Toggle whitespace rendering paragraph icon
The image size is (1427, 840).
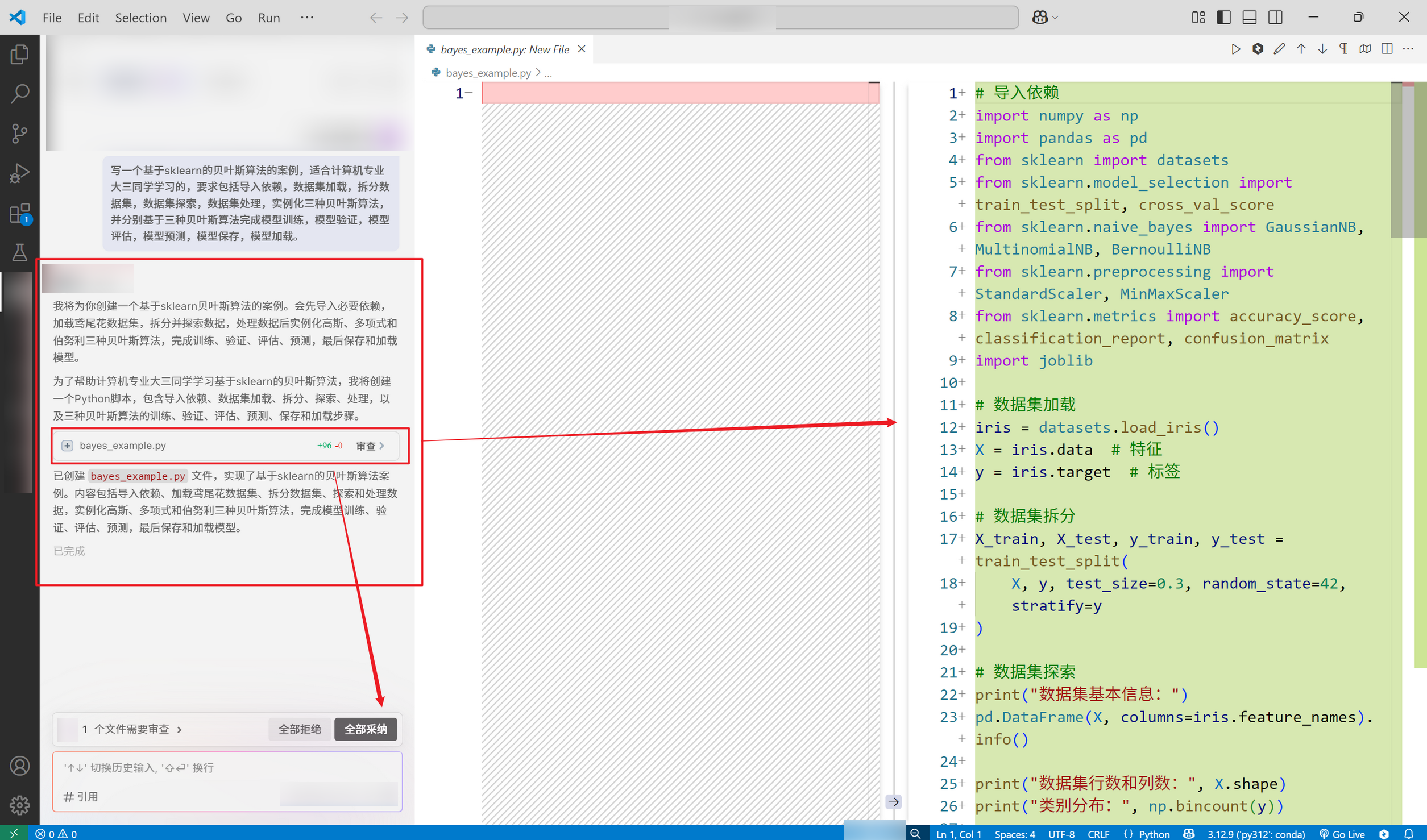pyautogui.click(x=1343, y=49)
